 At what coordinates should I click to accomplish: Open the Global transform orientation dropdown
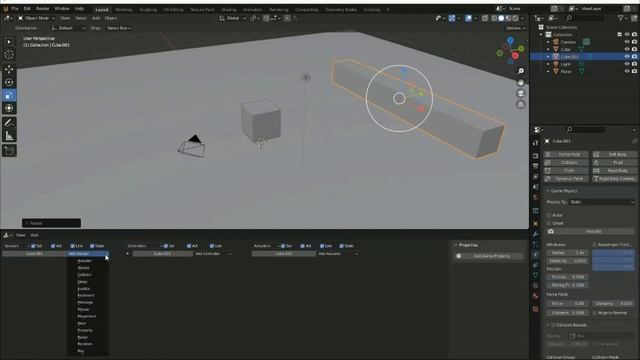(x=232, y=18)
